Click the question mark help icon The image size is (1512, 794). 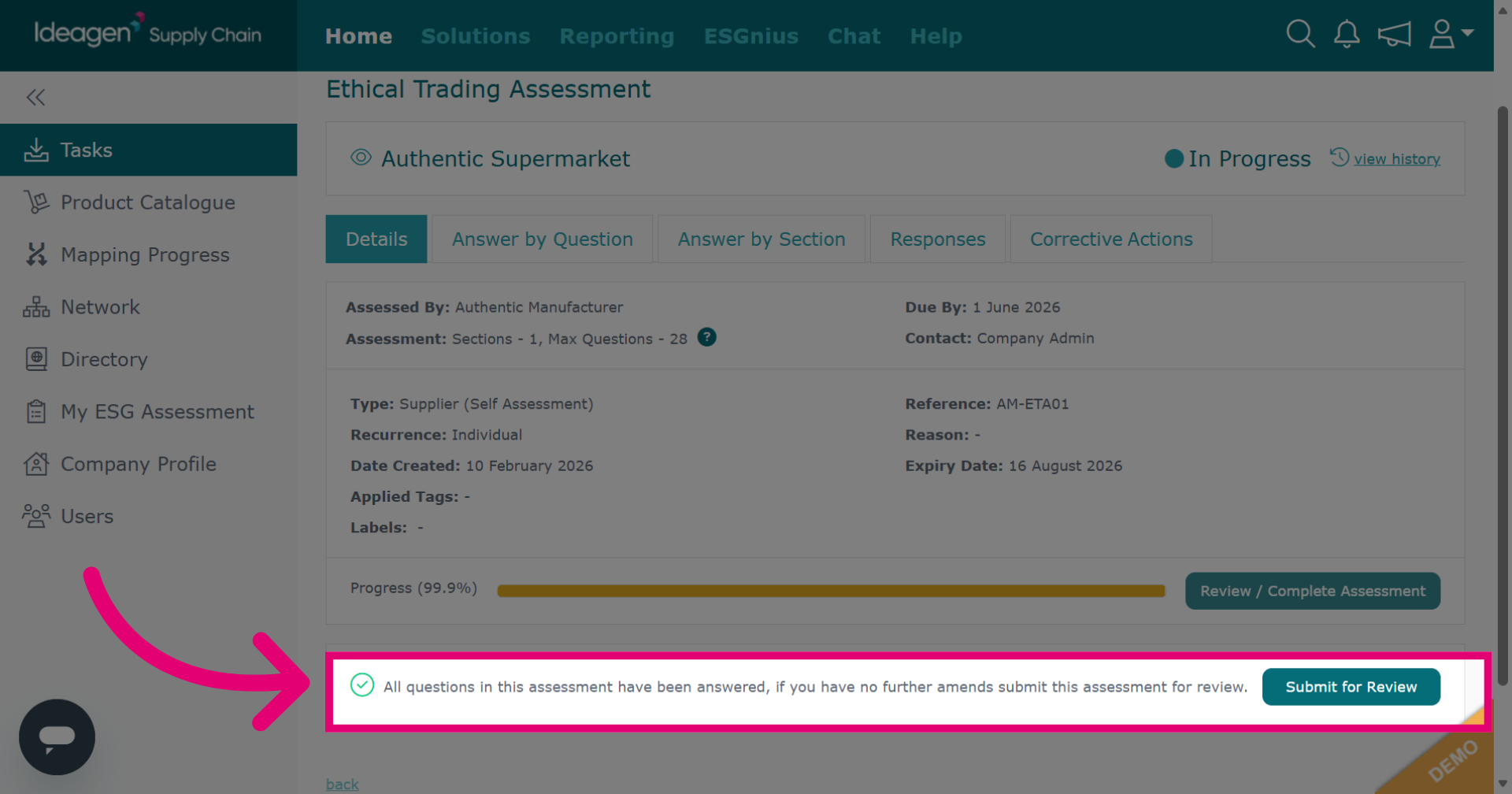707,337
